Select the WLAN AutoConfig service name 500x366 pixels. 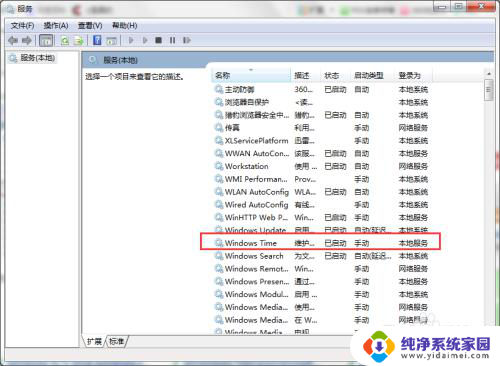coord(257,192)
